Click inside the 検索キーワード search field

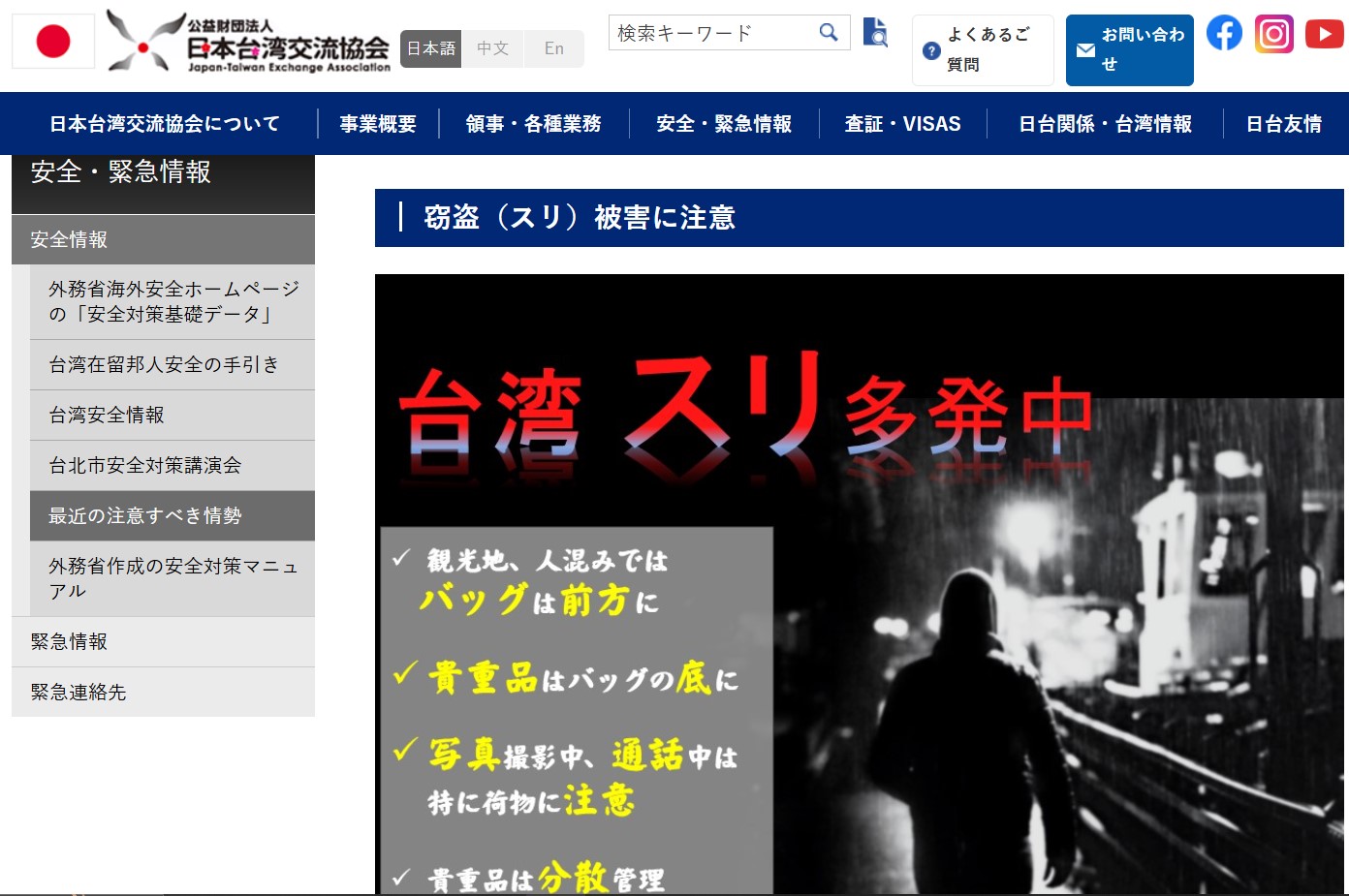pos(717,32)
